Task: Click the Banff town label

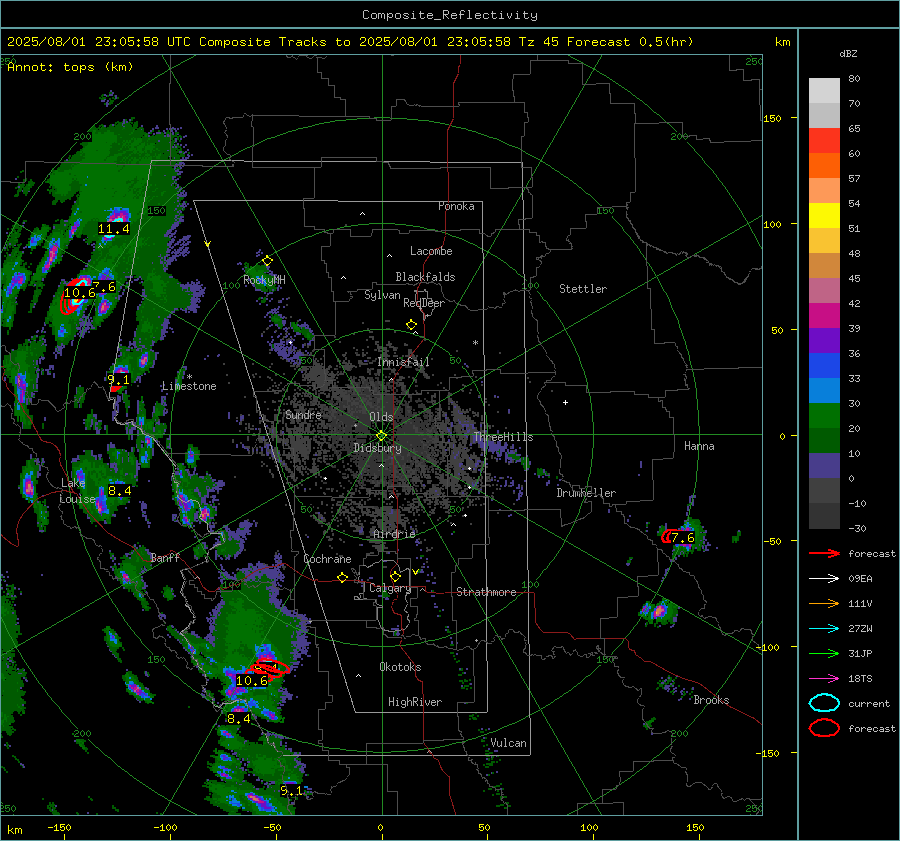Action: pyautogui.click(x=165, y=557)
